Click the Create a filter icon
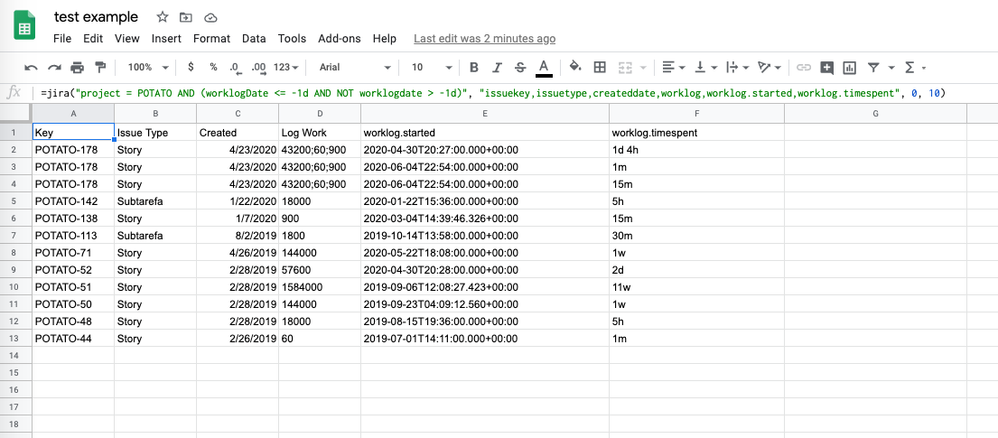 click(x=874, y=67)
